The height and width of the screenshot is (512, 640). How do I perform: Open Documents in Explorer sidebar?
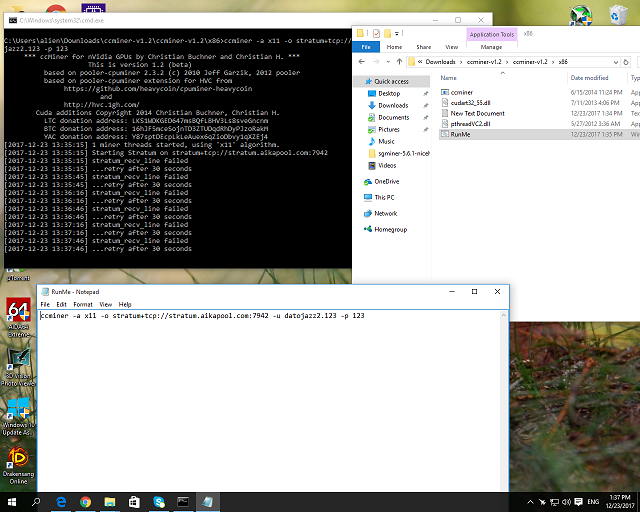pyautogui.click(x=393, y=118)
